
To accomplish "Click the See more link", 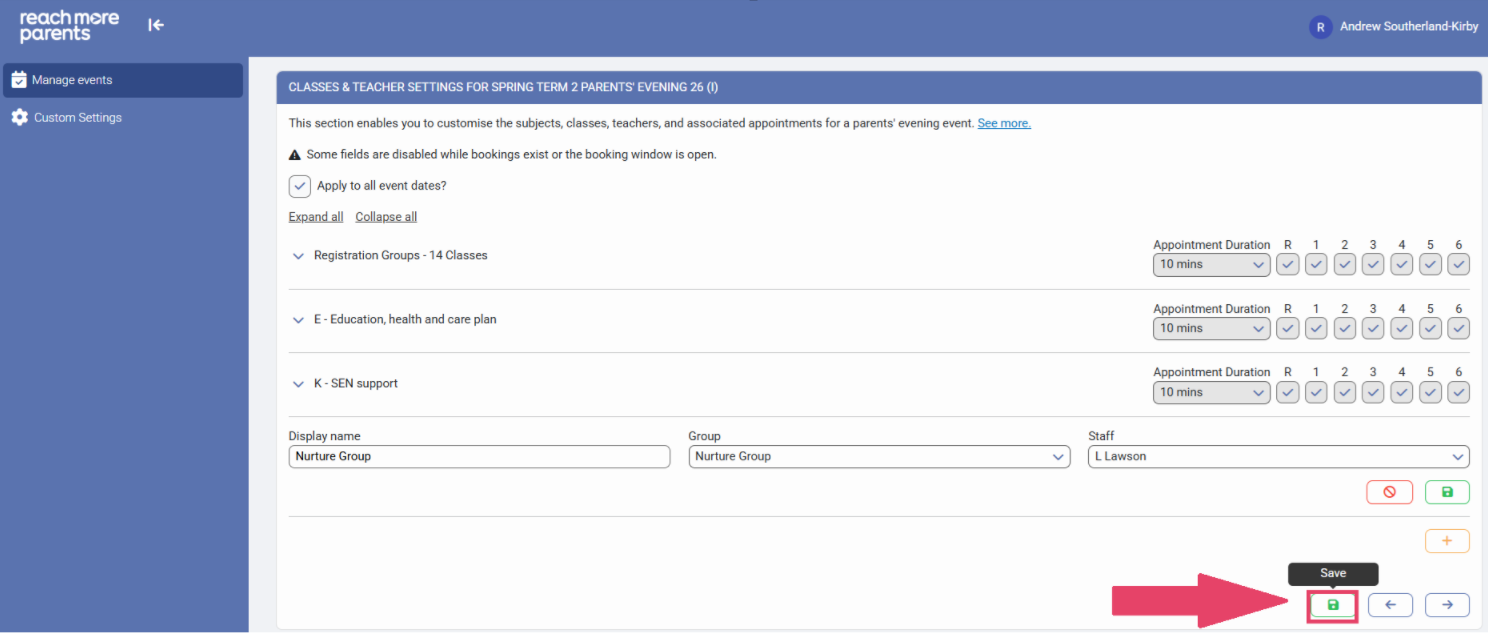I will click(1003, 124).
